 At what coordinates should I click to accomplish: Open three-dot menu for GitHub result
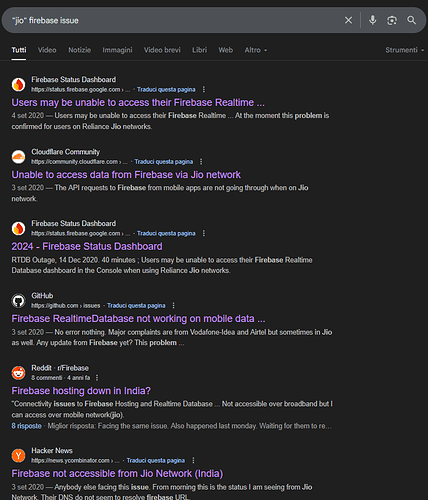[173, 306]
